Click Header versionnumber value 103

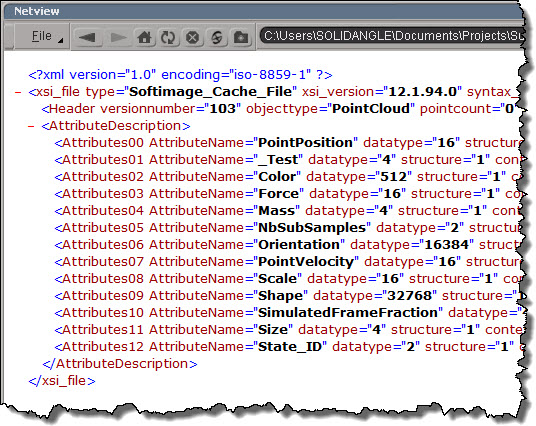tap(222, 109)
